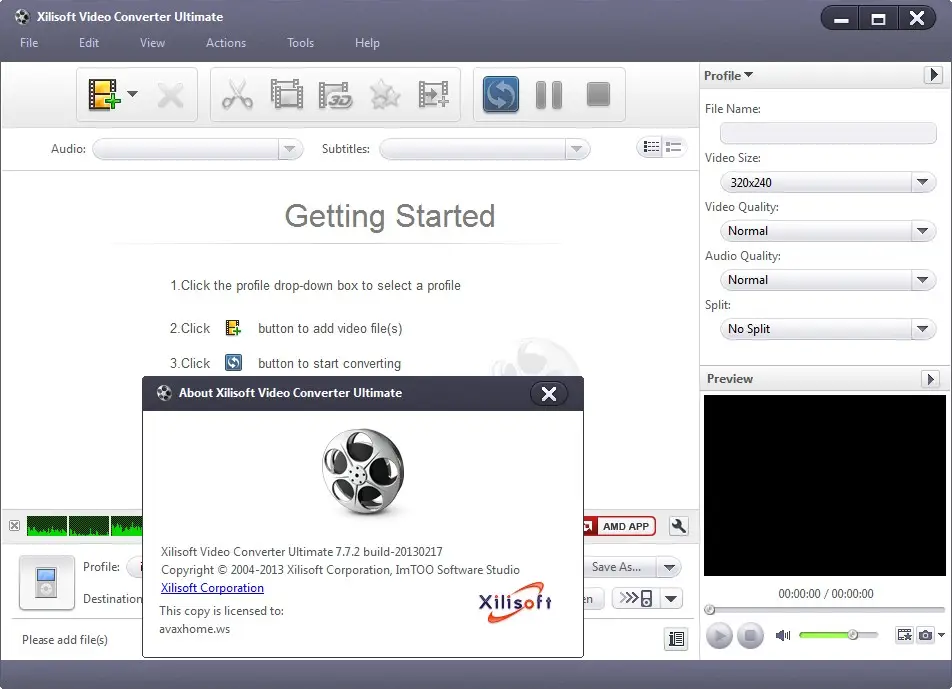Pause the conversion
This screenshot has height=689, width=952.
click(549, 95)
